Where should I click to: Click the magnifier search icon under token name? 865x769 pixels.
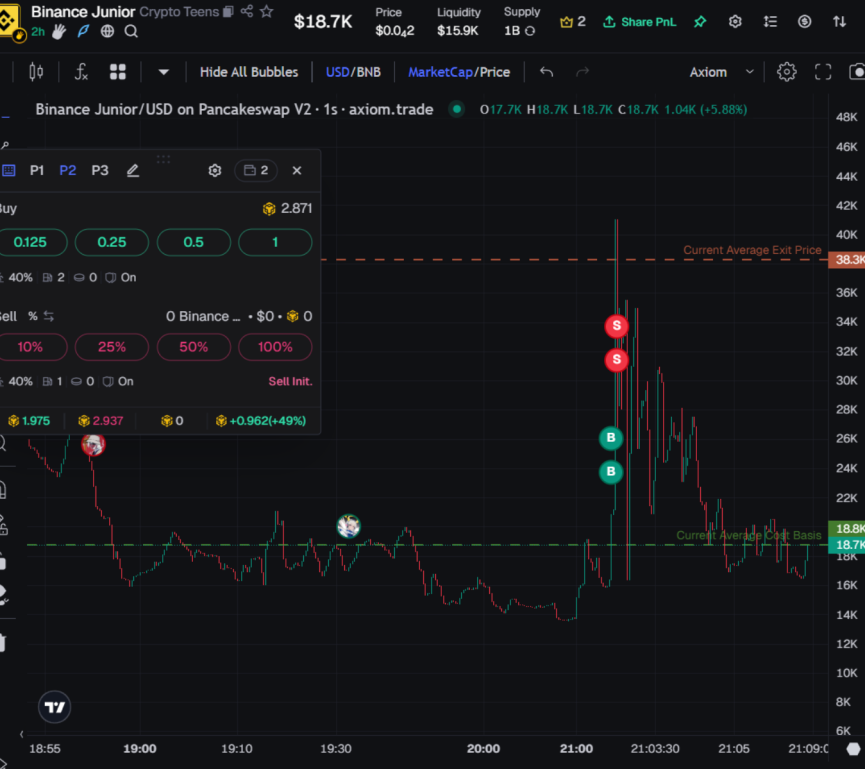pos(131,31)
